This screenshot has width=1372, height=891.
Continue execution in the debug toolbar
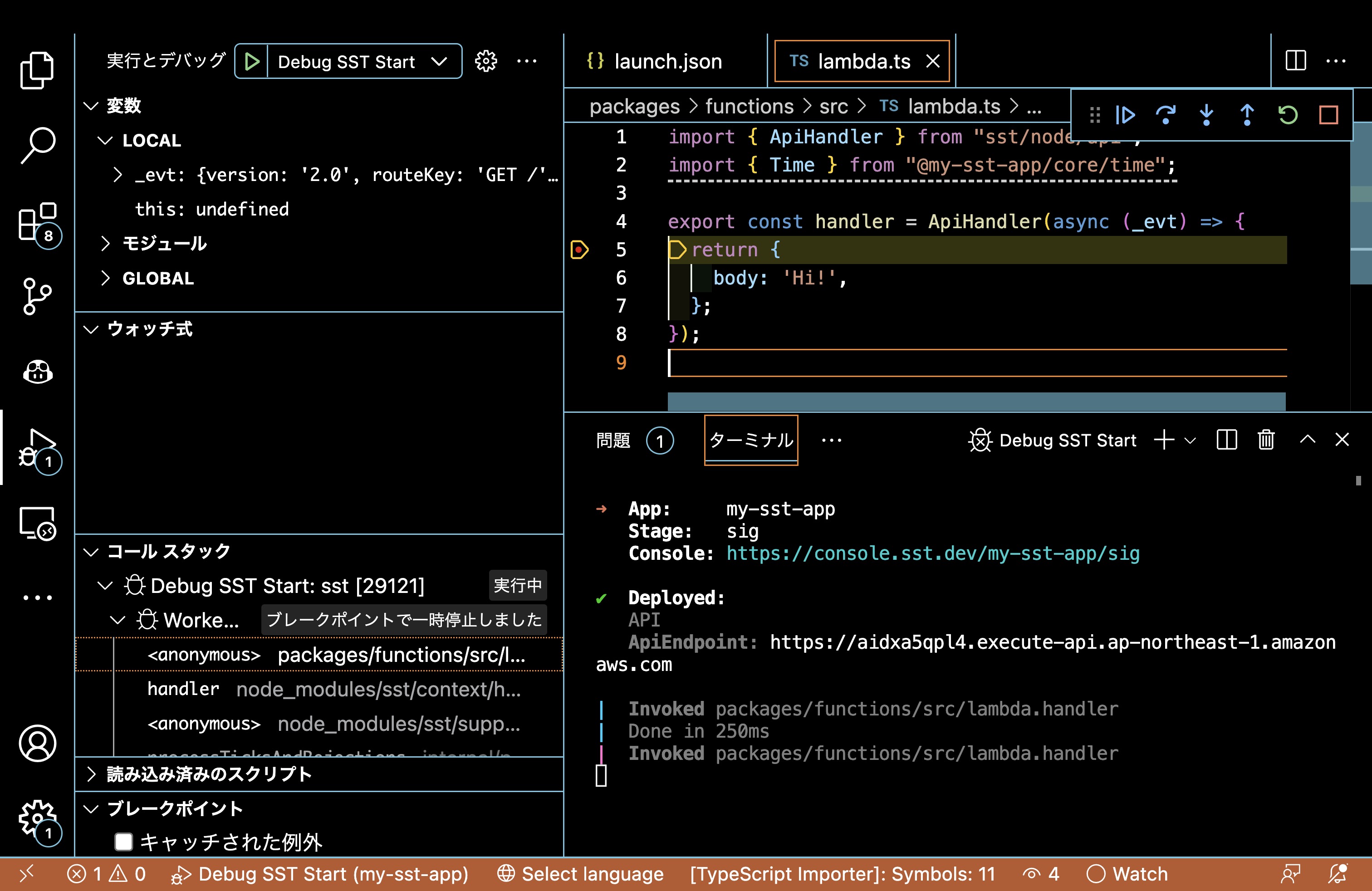point(1125,115)
